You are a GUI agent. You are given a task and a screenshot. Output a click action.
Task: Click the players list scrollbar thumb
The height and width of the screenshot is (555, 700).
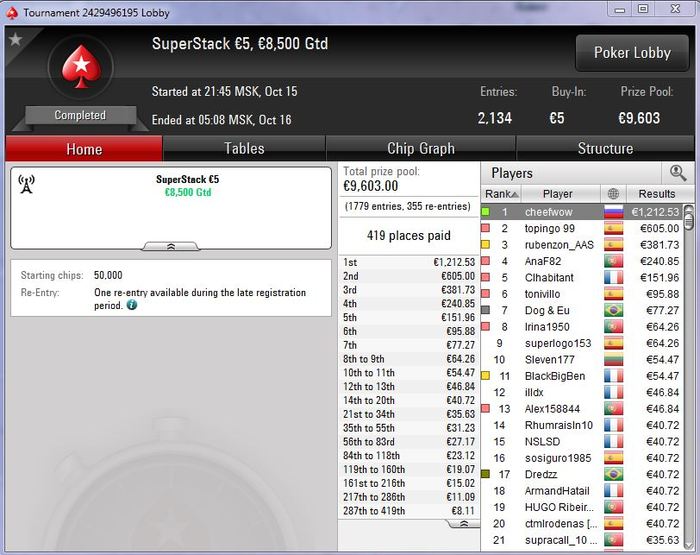coord(689,221)
